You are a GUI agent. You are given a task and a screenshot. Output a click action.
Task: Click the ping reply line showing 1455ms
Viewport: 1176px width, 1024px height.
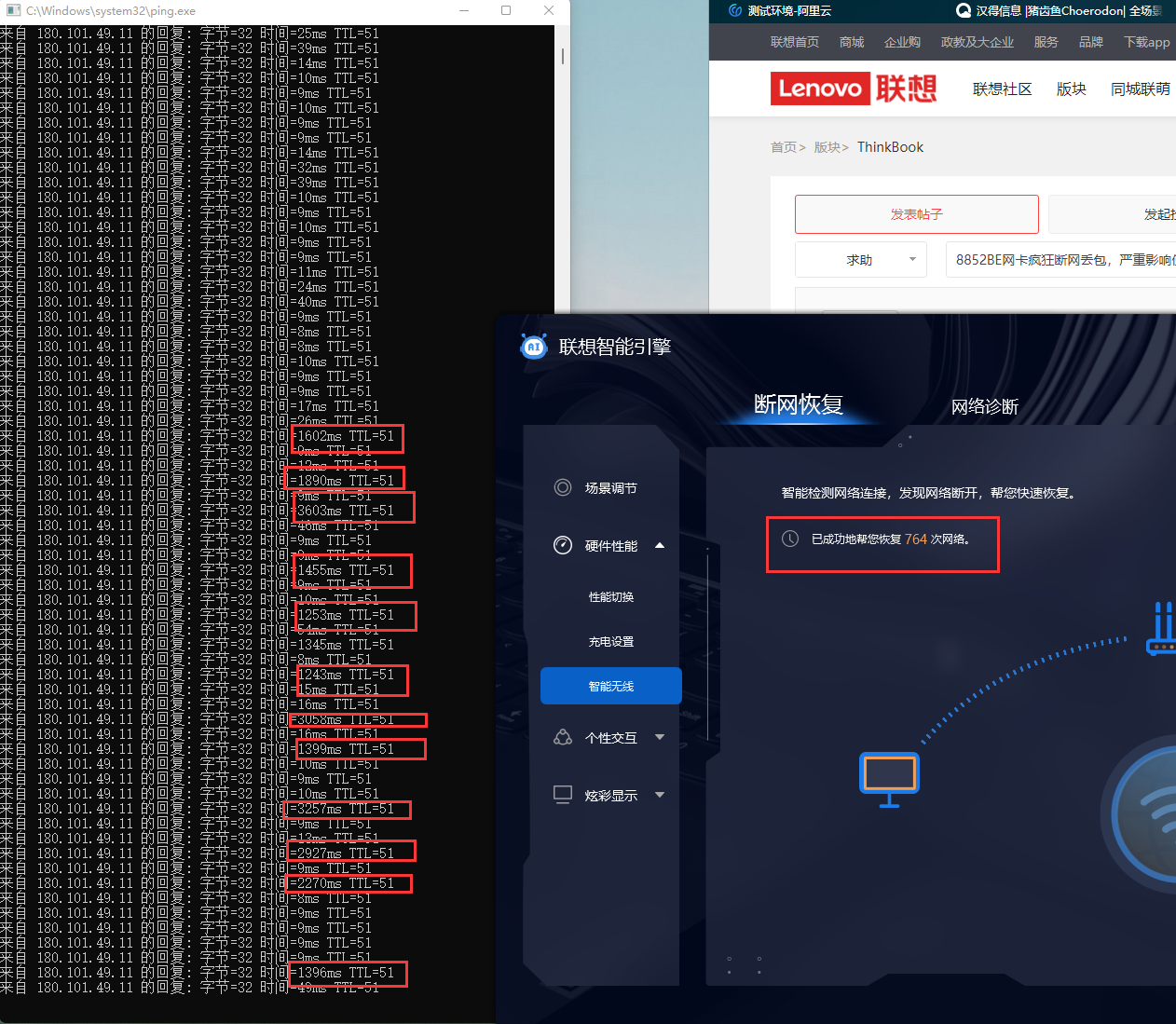[198, 570]
